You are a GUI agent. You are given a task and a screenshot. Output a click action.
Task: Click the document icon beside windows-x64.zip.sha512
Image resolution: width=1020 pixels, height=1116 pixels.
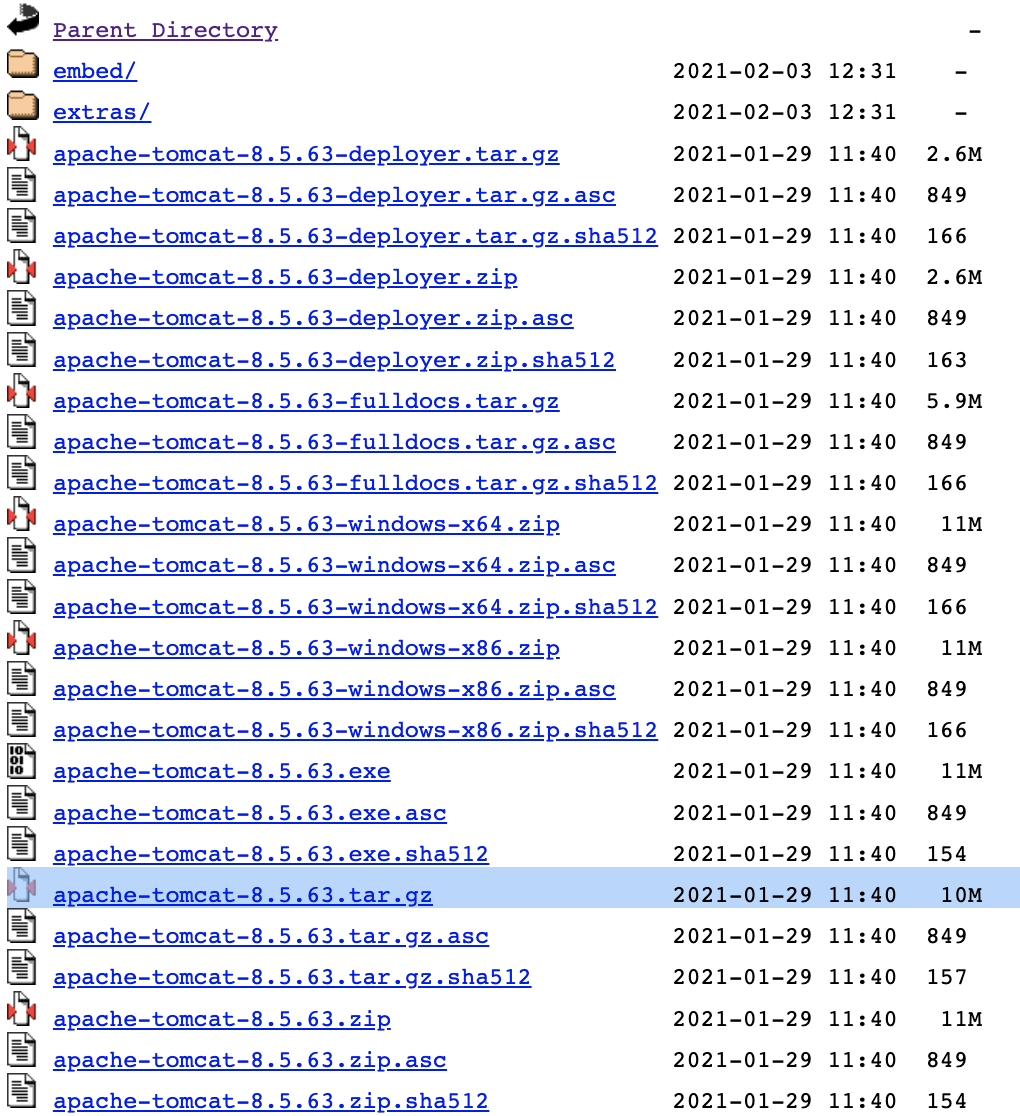click(x=21, y=597)
